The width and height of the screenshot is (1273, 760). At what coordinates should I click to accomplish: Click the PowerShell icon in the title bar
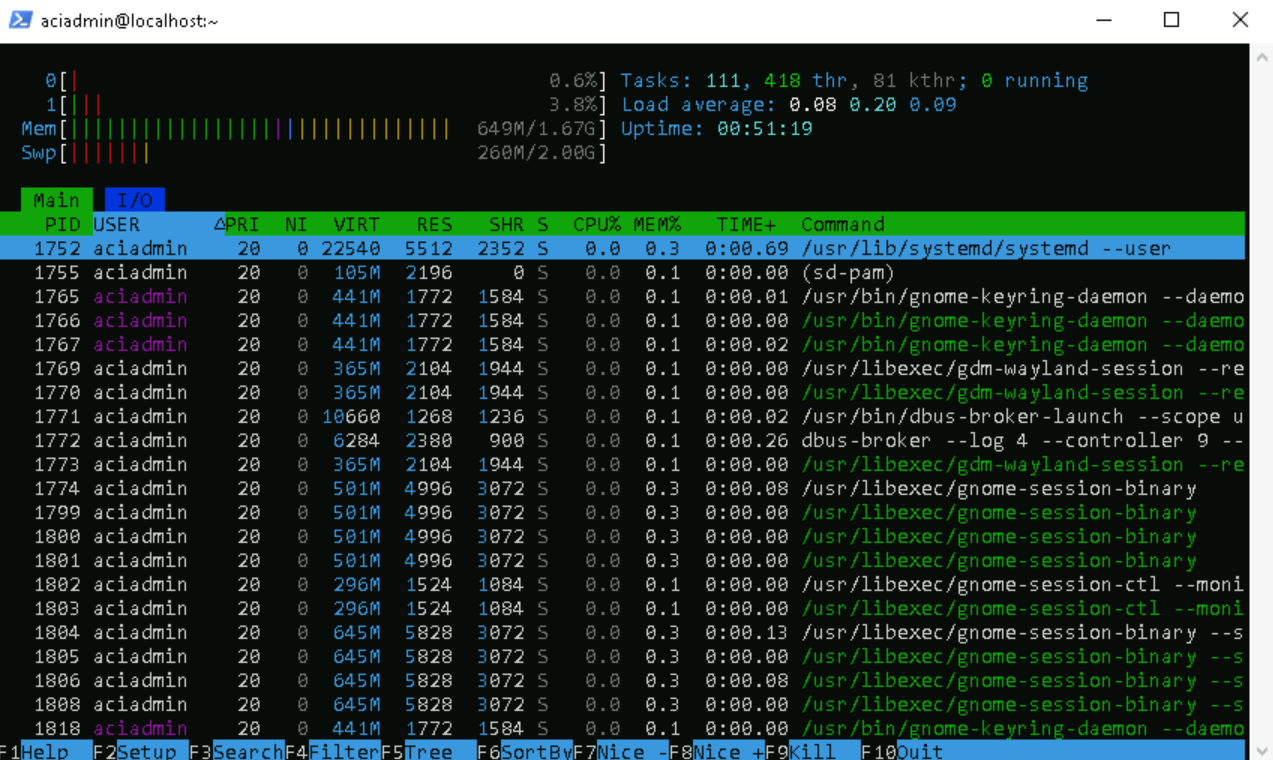pyautogui.click(x=20, y=19)
